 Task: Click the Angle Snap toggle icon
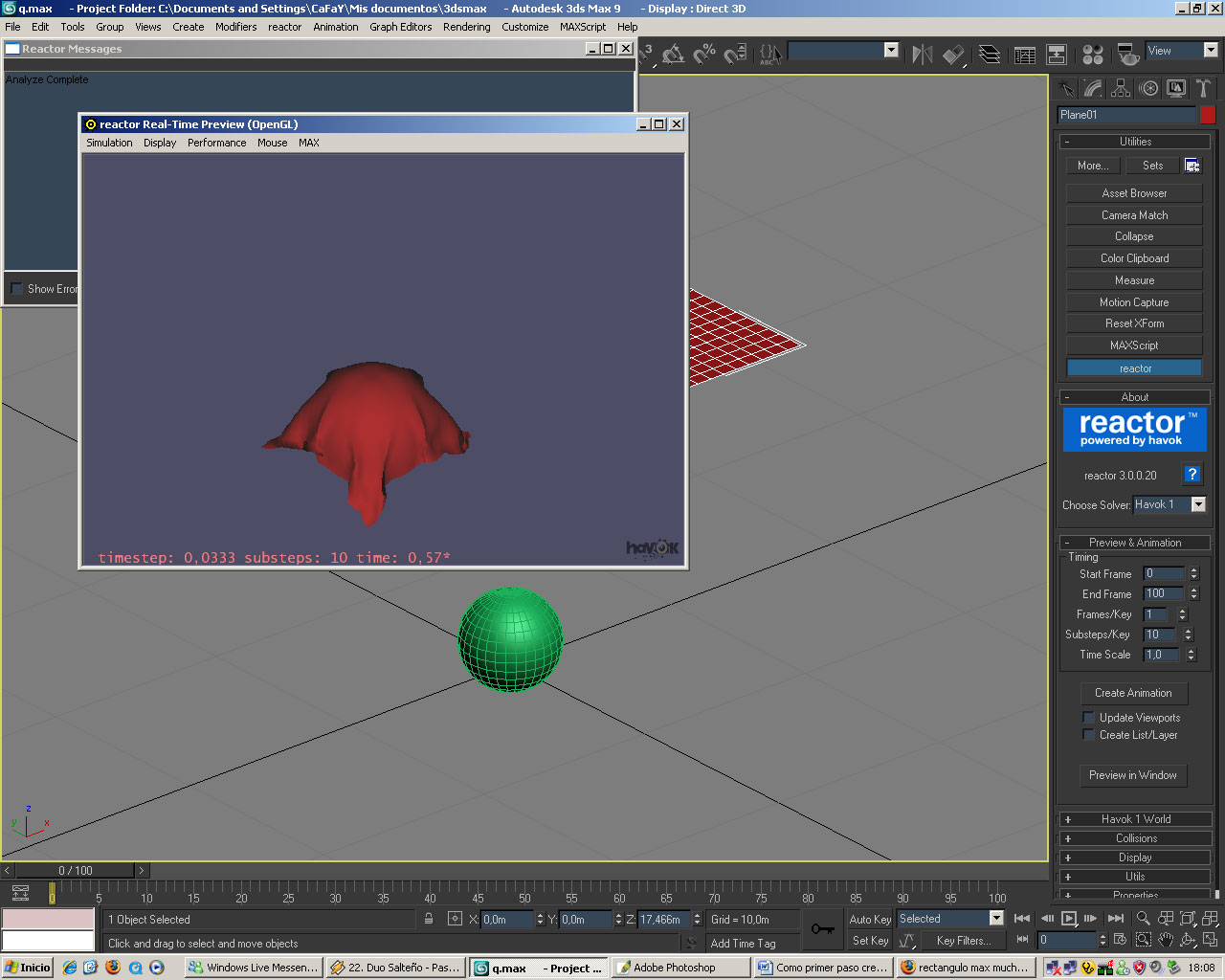pos(674,54)
